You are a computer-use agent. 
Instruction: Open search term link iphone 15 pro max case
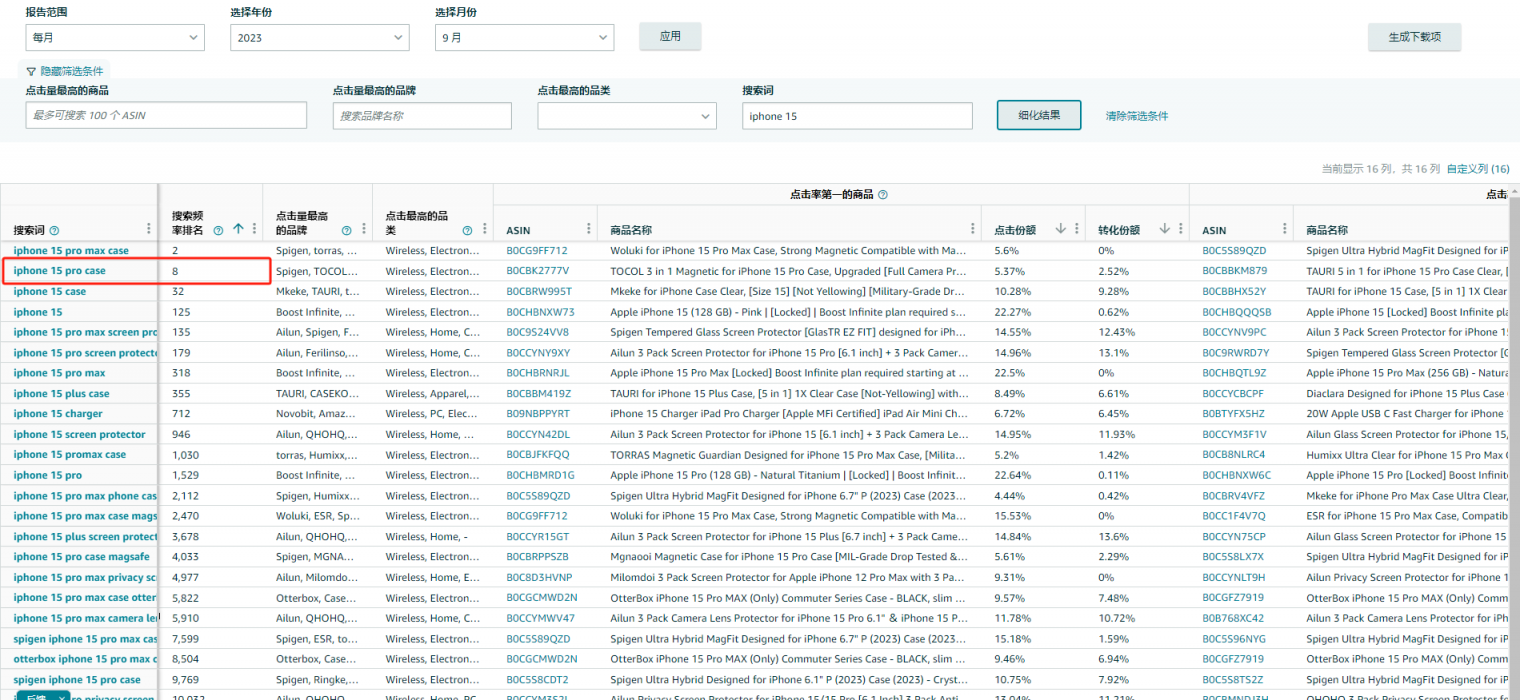(x=71, y=251)
